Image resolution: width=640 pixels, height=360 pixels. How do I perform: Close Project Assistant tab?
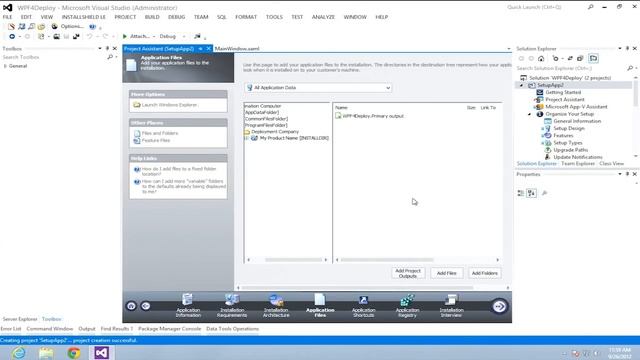click(x=209, y=49)
